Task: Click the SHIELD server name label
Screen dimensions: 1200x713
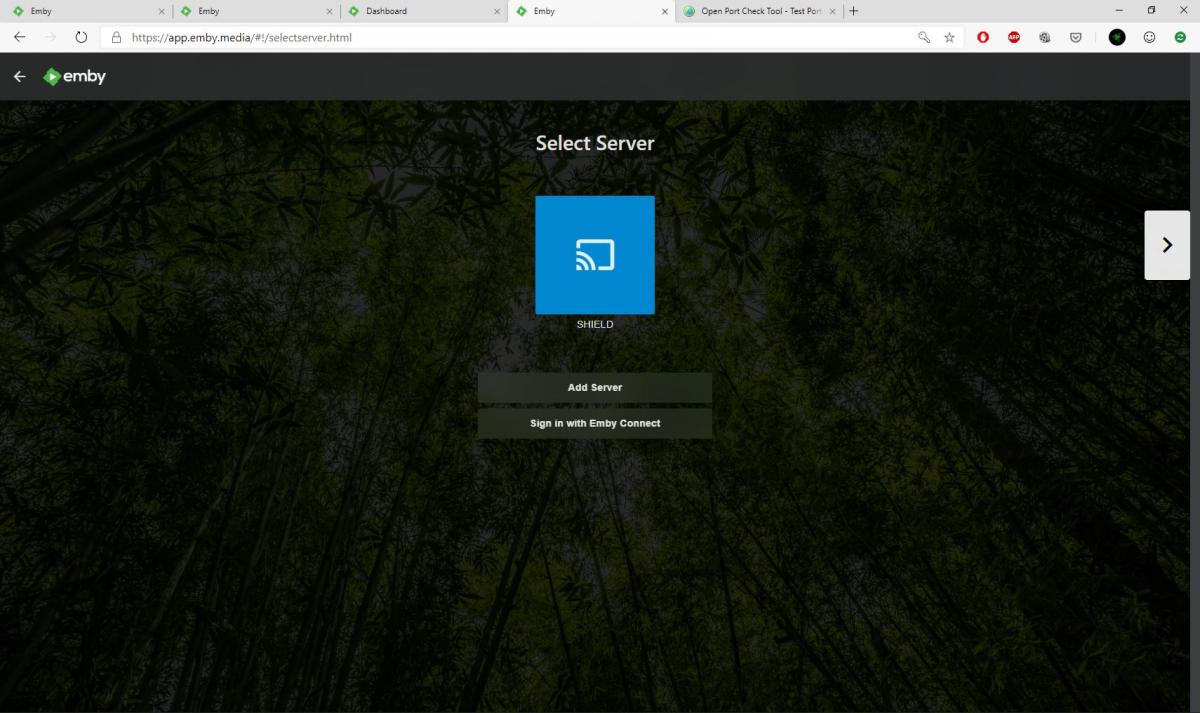Action: [595, 325]
